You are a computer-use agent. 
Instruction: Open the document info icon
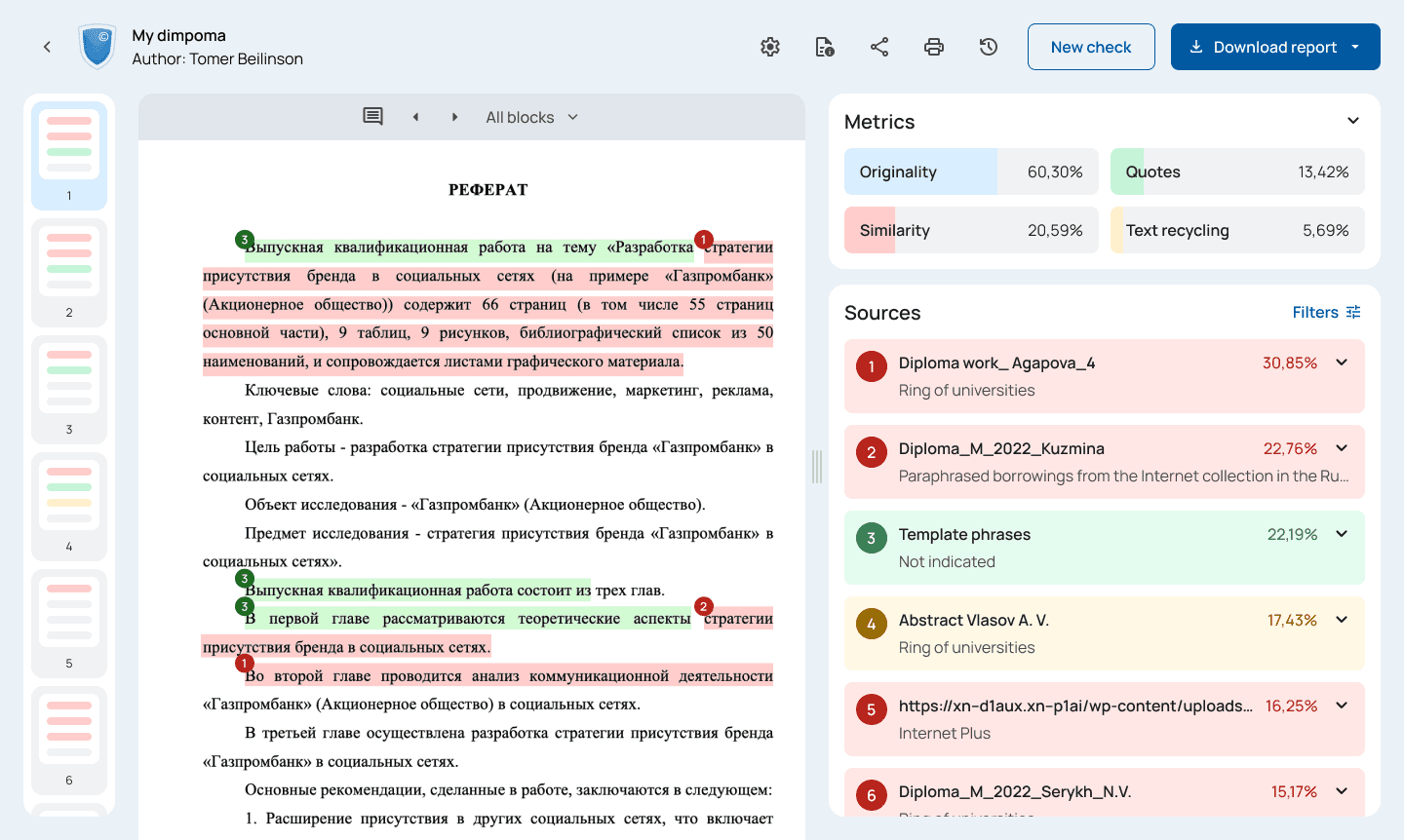[825, 47]
